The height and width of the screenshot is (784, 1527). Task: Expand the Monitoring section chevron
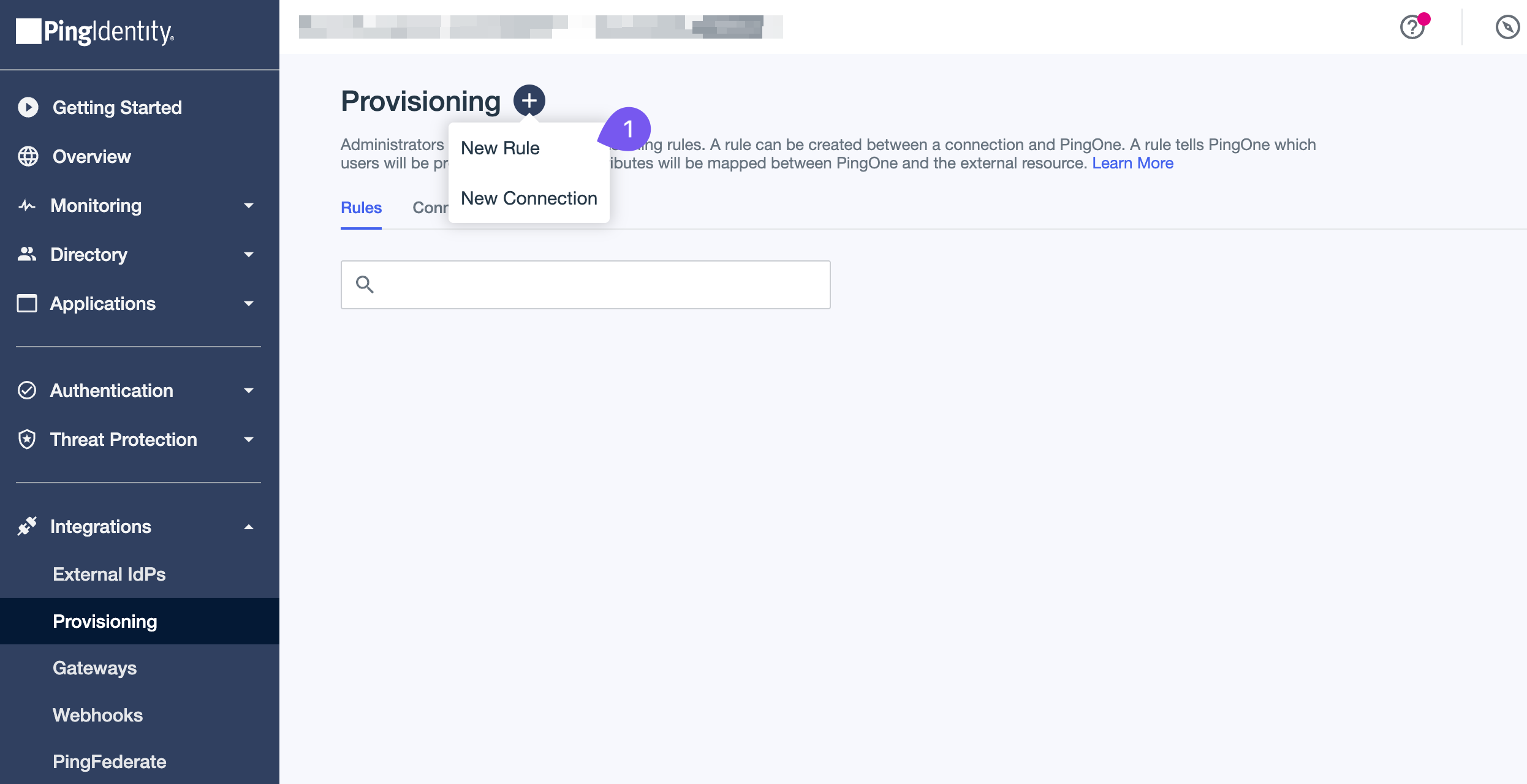click(x=249, y=205)
